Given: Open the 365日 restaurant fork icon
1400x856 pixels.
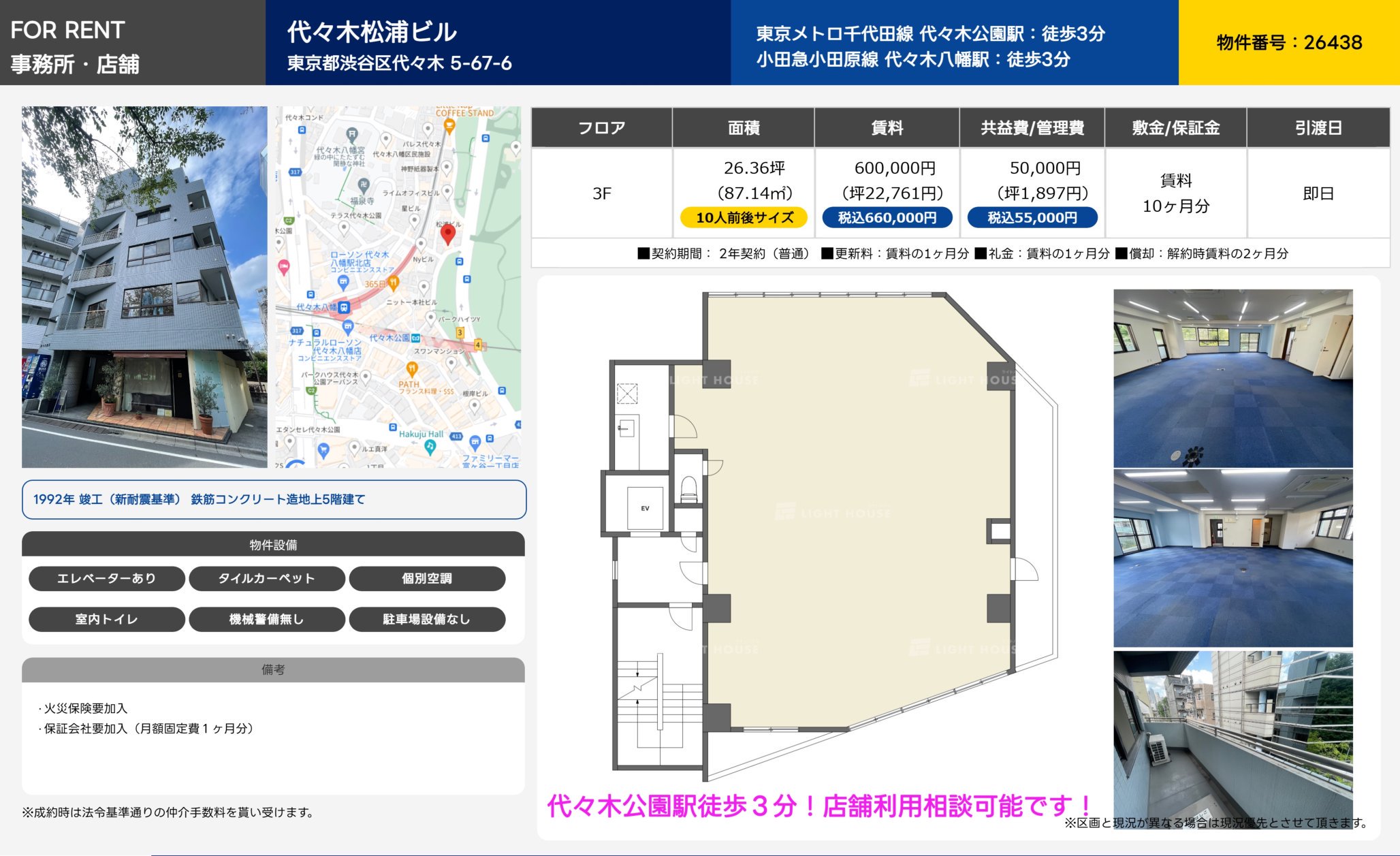Looking at the screenshot, I should click(x=393, y=282).
